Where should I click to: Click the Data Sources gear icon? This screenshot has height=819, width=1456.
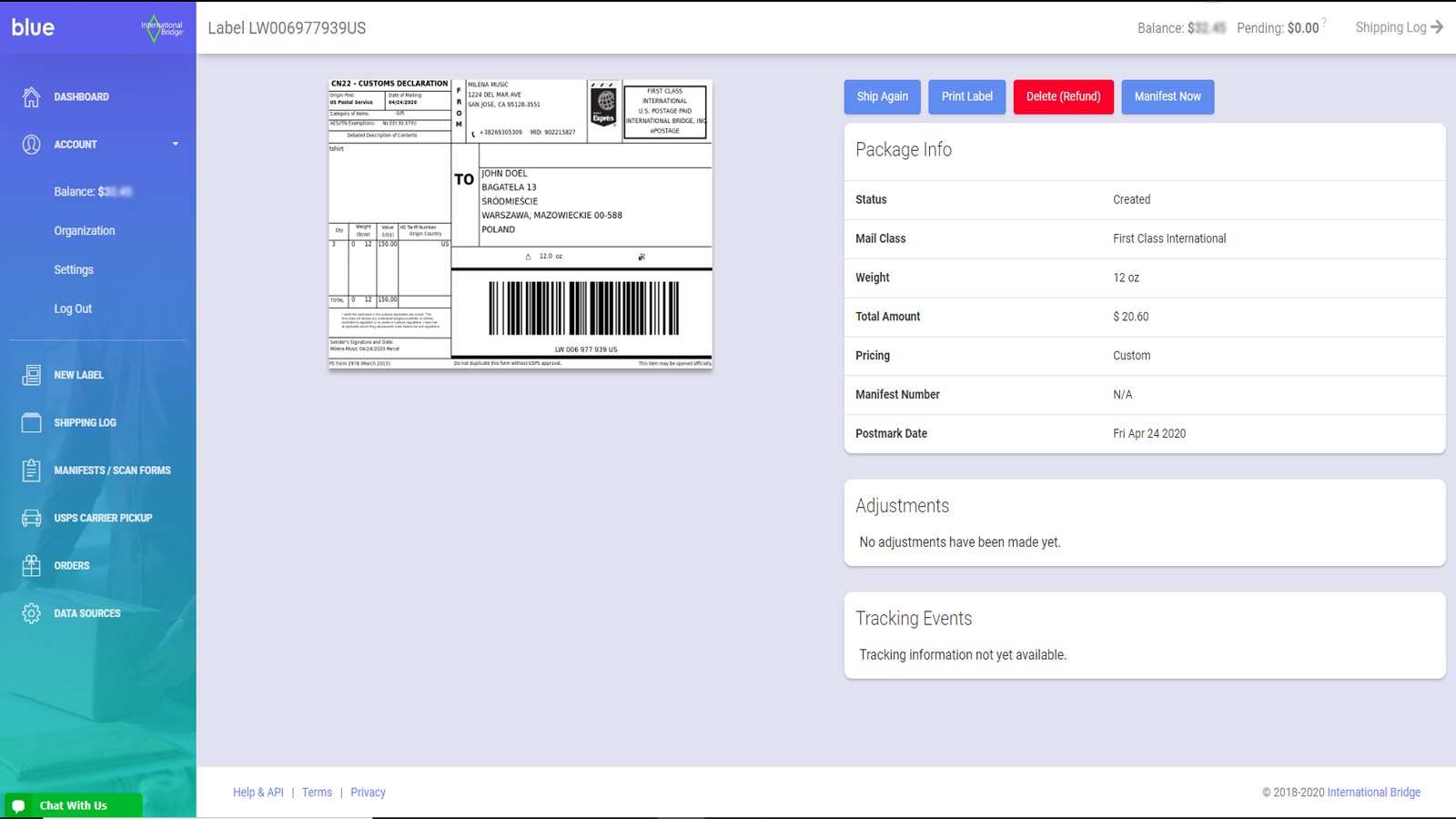31,613
